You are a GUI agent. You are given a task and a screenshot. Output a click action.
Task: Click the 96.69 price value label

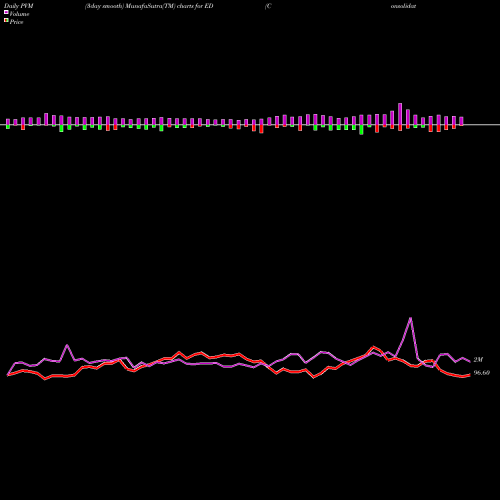(482, 373)
